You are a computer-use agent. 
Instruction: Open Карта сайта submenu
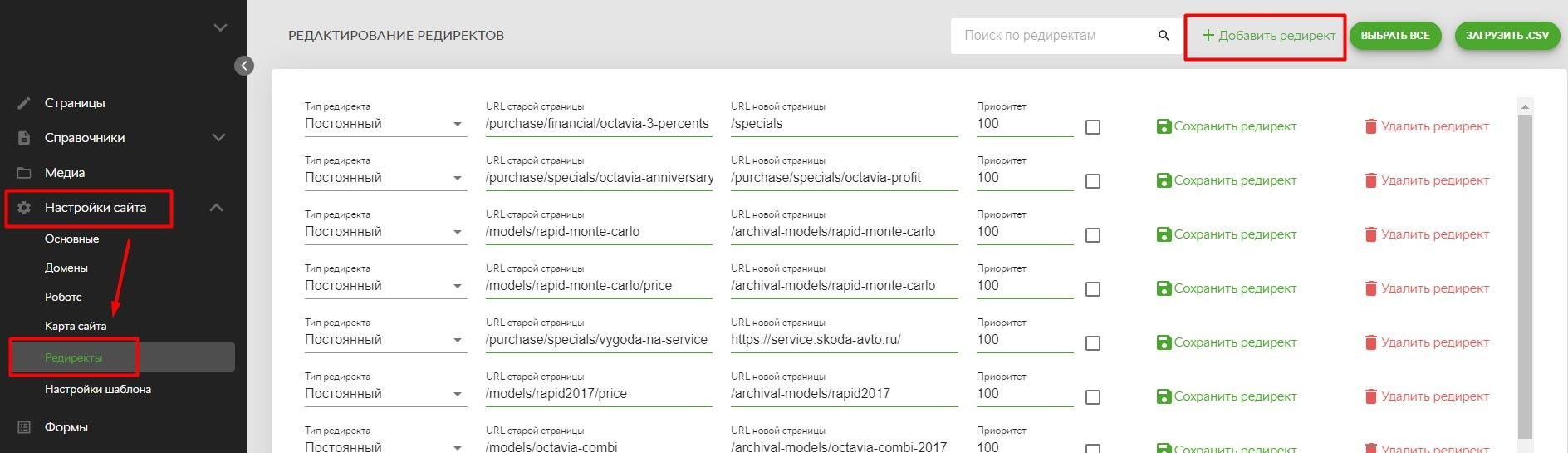coord(76,326)
